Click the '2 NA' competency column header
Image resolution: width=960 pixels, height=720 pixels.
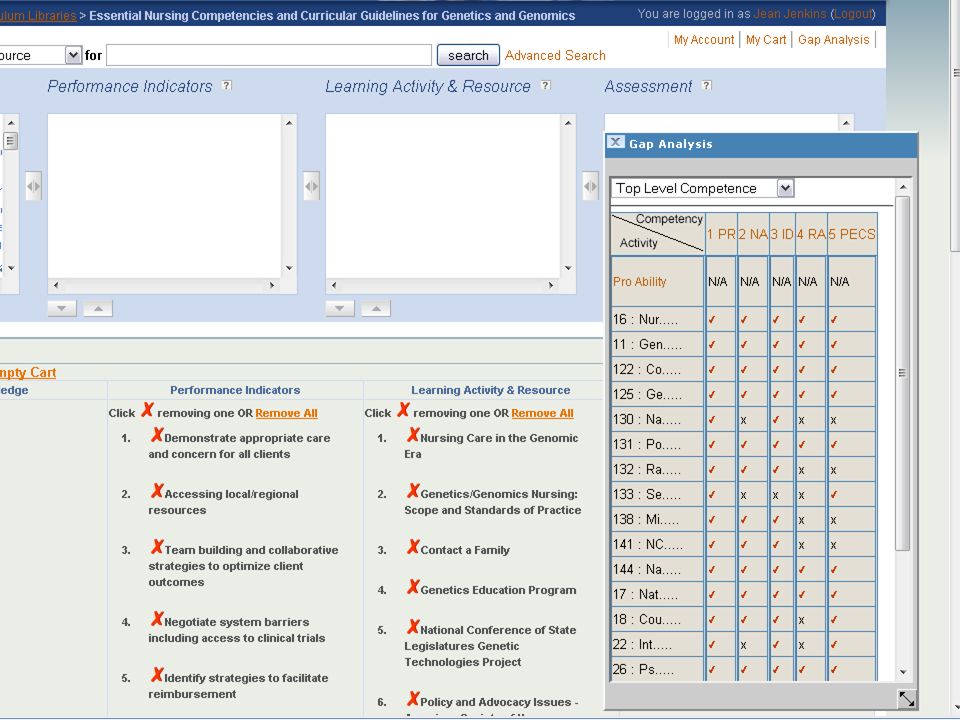click(x=753, y=234)
